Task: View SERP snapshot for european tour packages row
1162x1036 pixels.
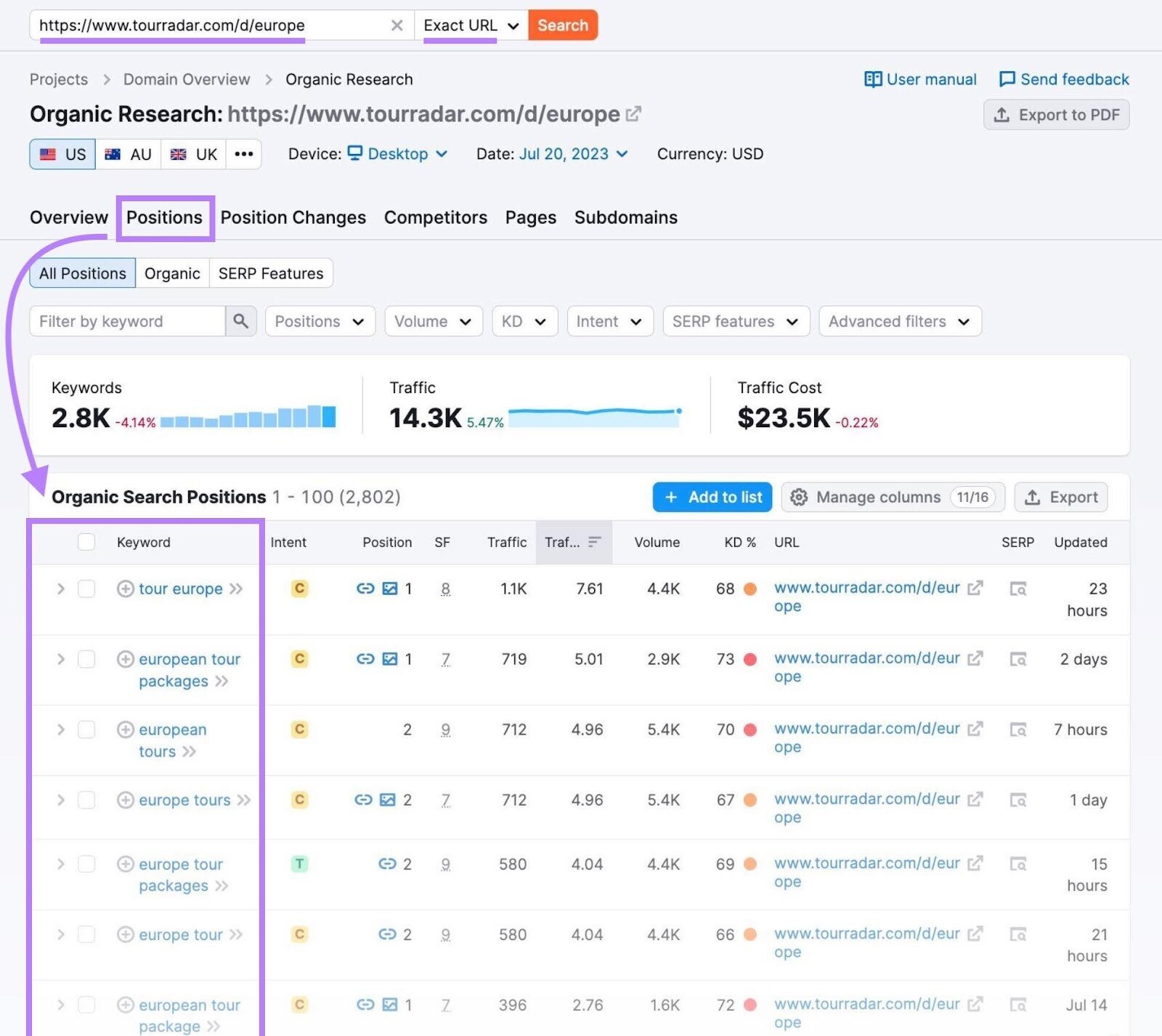Action: pos(1018,659)
